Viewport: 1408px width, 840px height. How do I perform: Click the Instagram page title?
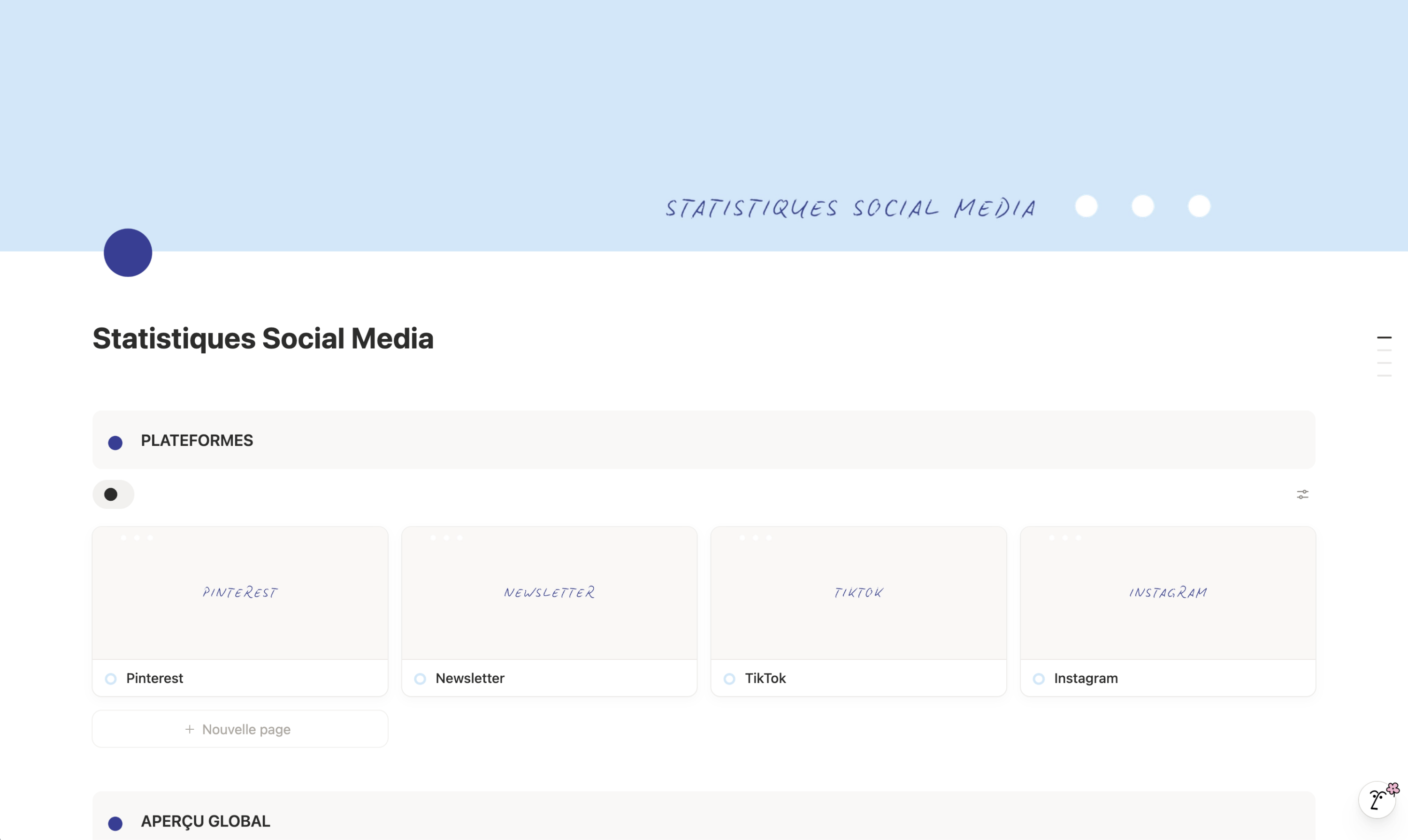pos(1086,678)
